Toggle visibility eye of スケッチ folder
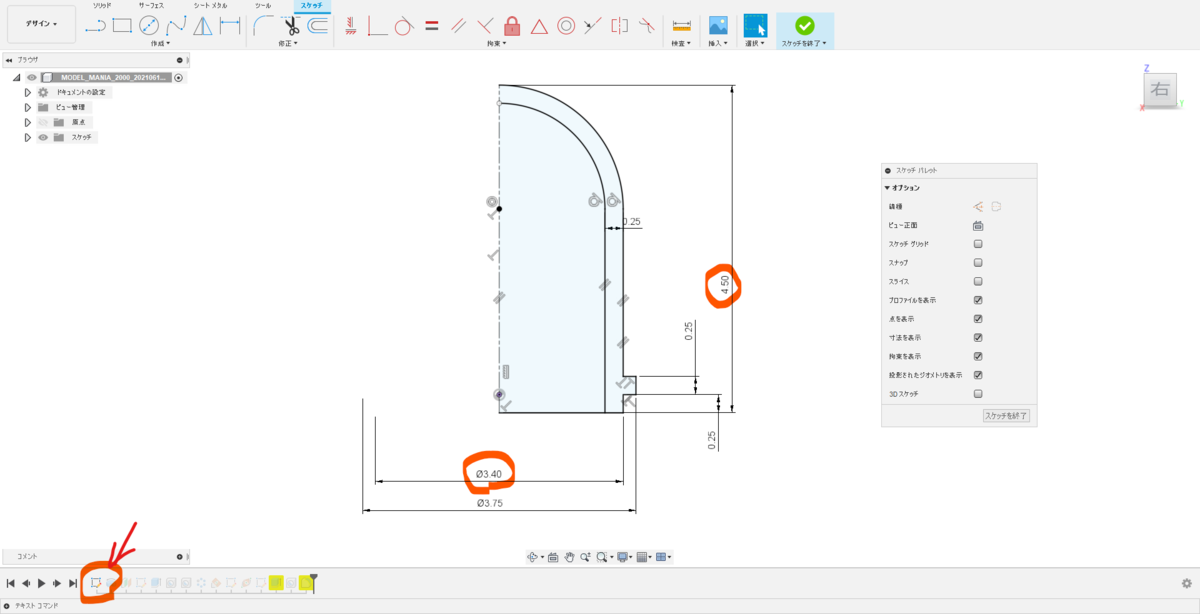The height and width of the screenshot is (614, 1200). pos(43,137)
